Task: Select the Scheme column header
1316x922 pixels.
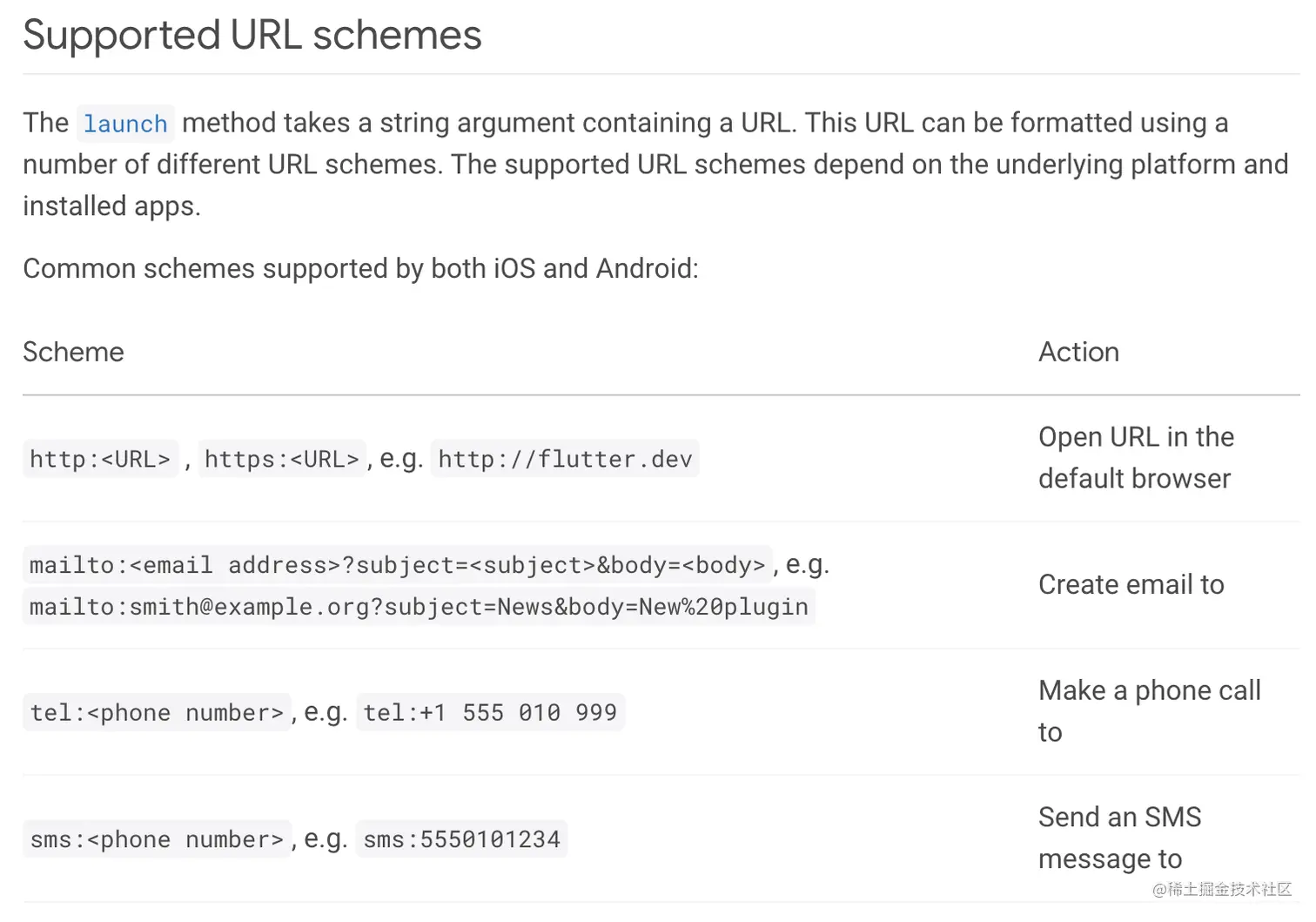Action: pyautogui.click(x=73, y=352)
